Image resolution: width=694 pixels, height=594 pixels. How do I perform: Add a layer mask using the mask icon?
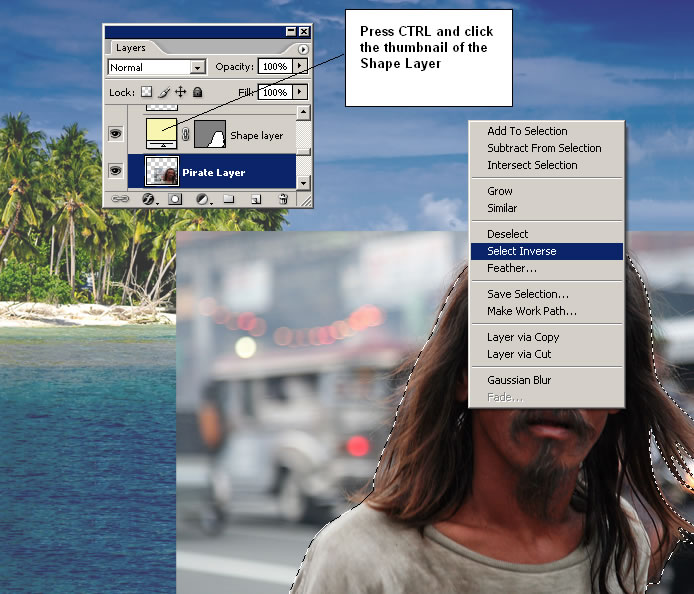pyautogui.click(x=175, y=199)
